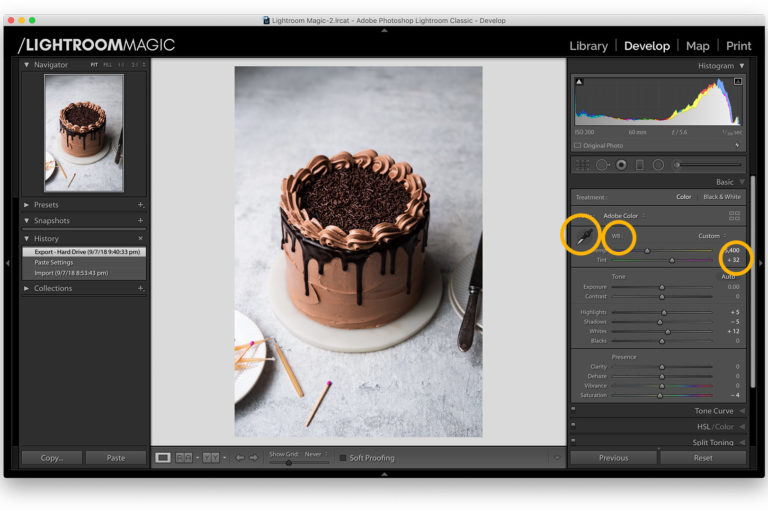Go to previous photo with left arrow
Viewport: 768px width, 511px height.
(240, 458)
